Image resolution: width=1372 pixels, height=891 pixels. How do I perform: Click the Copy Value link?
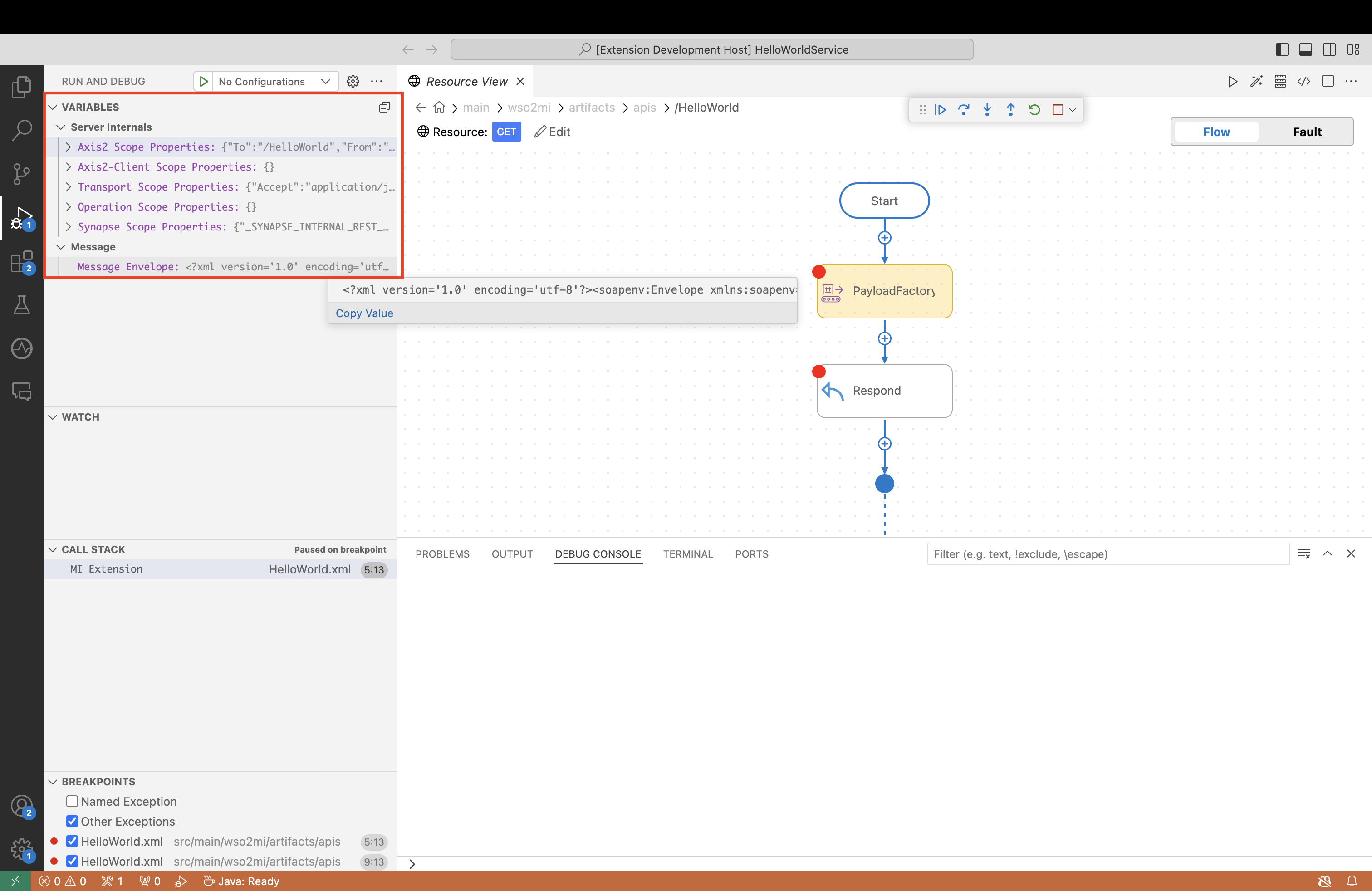tap(364, 313)
